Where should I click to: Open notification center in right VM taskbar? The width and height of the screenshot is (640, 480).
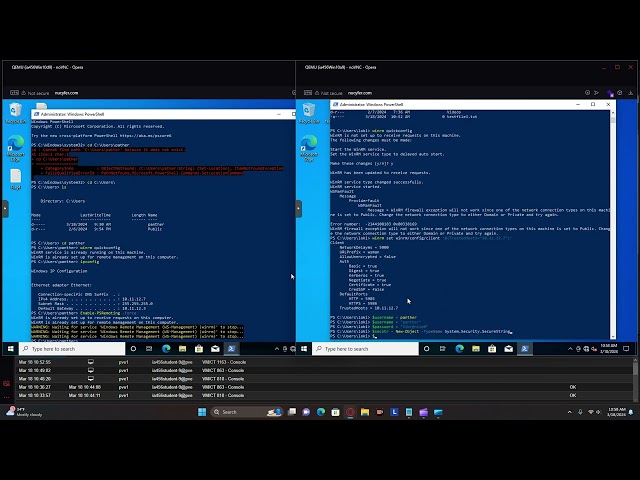(626, 349)
